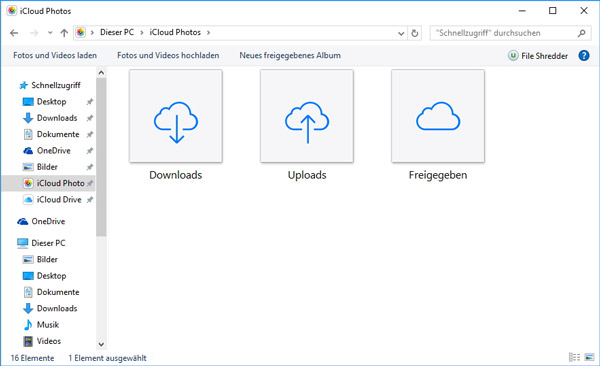Image resolution: width=600 pixels, height=366 pixels.
Task: Click the search magnifier icon
Action: [x=582, y=33]
